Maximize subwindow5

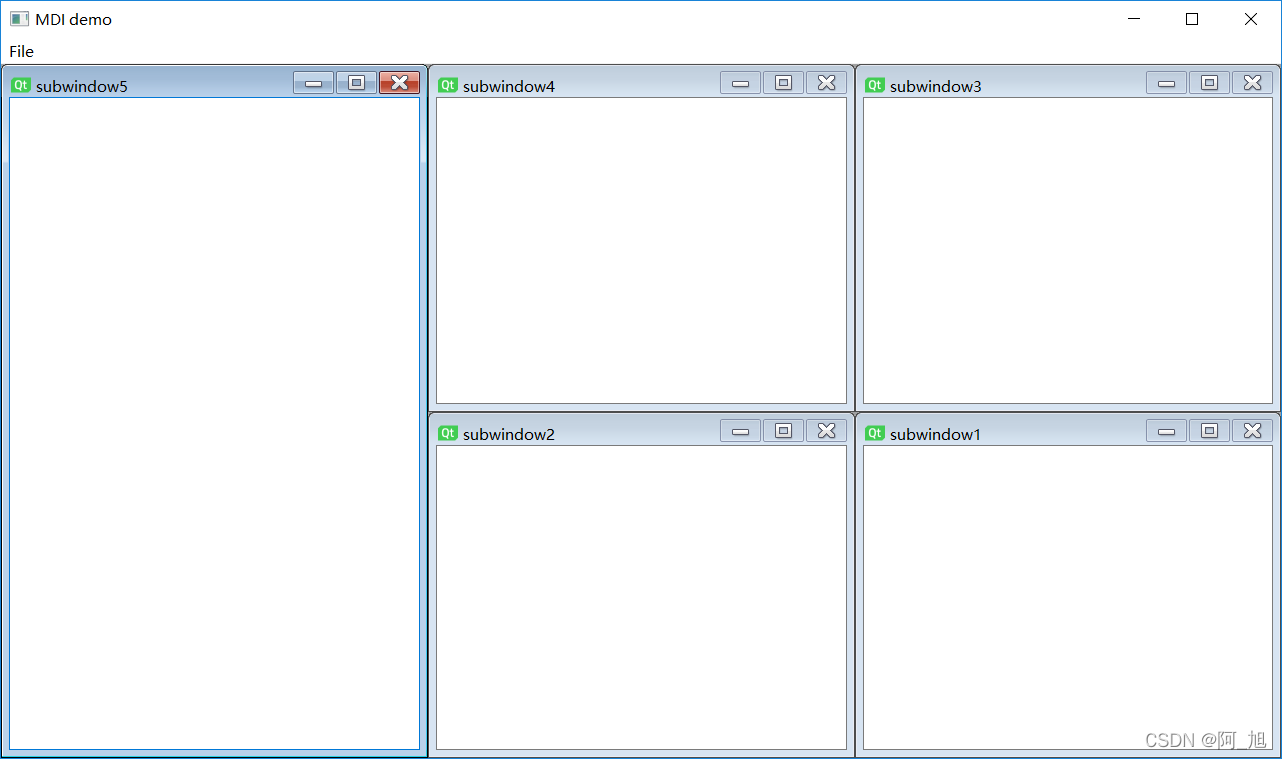coord(356,83)
